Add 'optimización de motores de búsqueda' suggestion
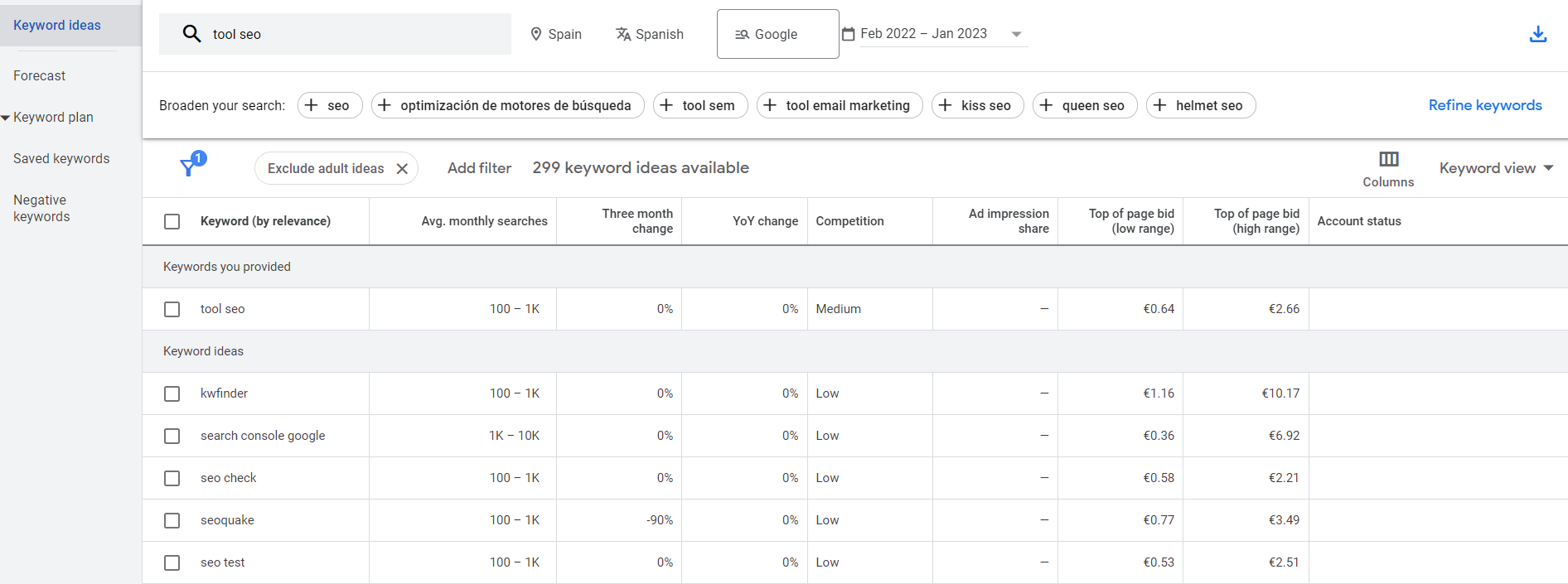 [x=508, y=105]
